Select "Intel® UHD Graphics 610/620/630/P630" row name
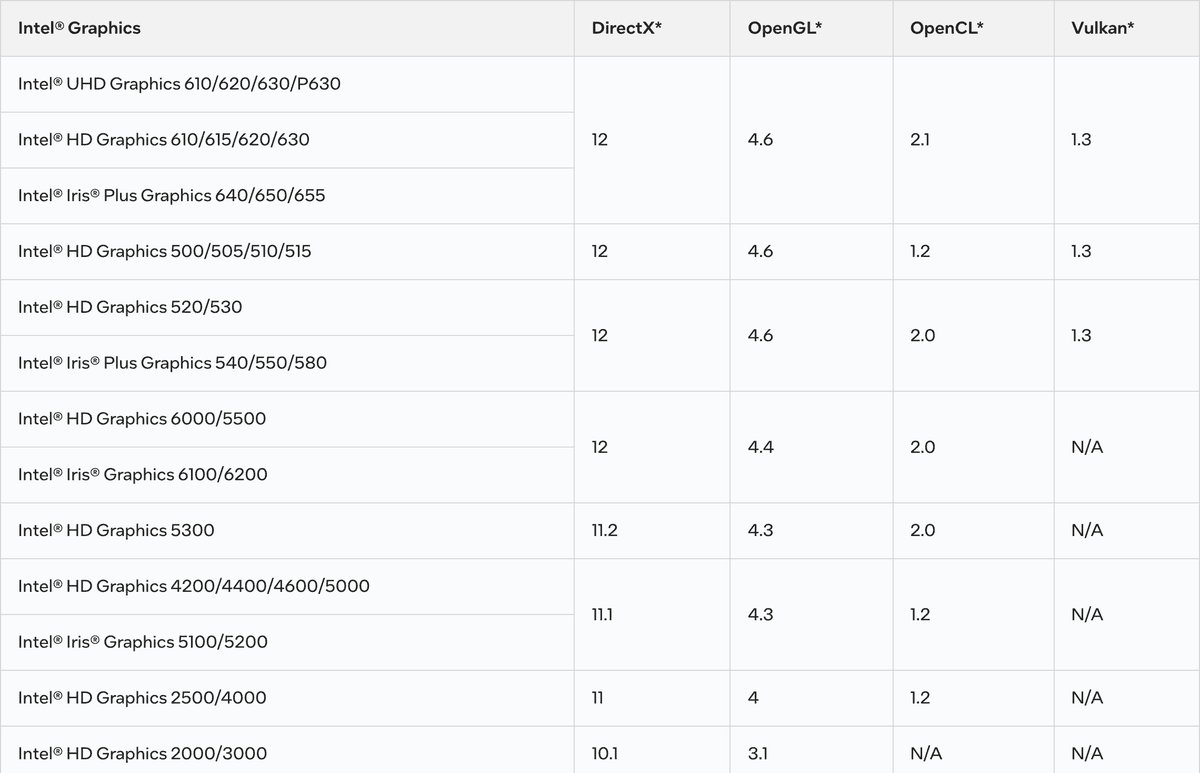 (x=179, y=84)
